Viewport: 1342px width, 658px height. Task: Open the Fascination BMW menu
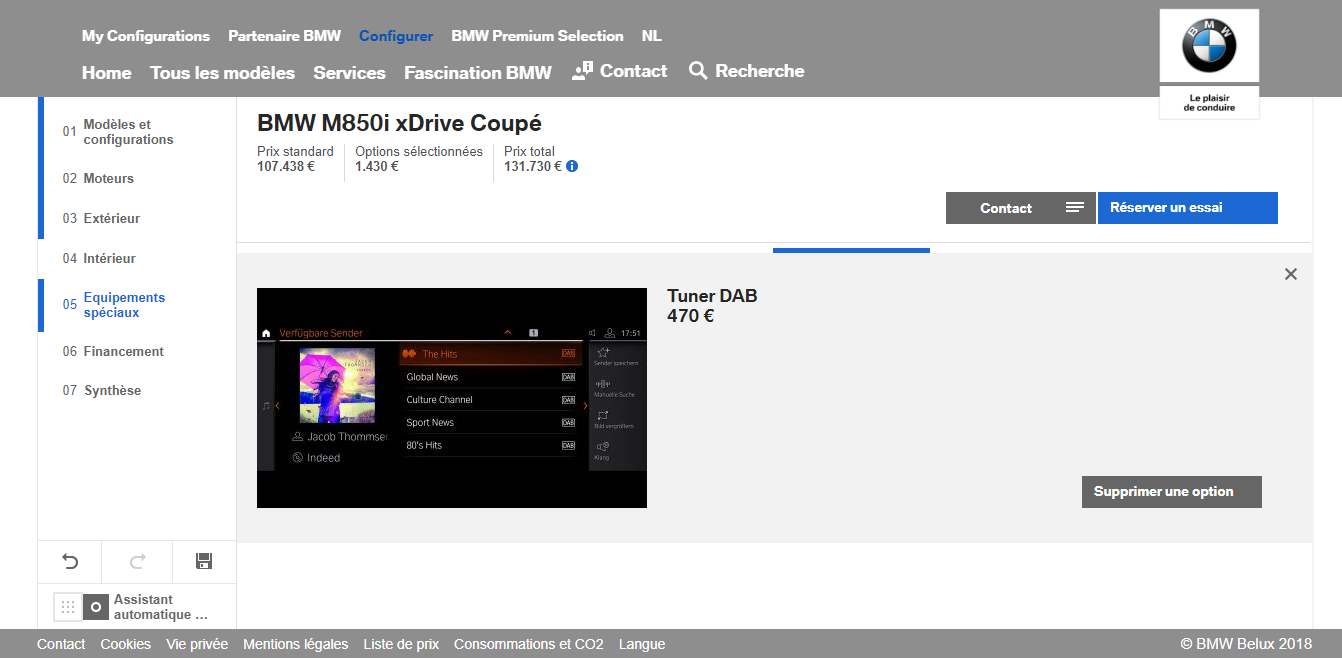tap(477, 73)
